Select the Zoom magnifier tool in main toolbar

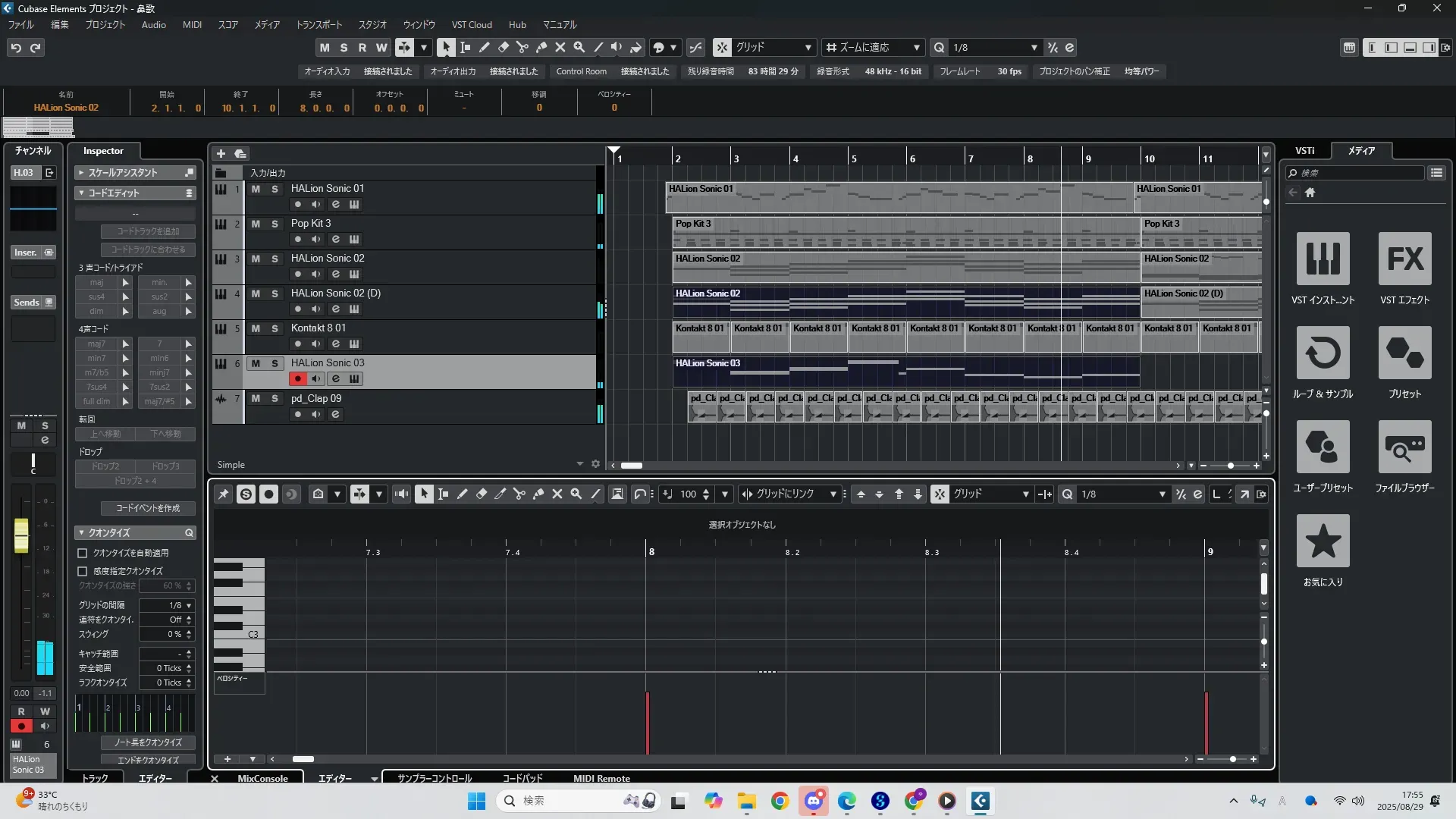click(x=579, y=47)
